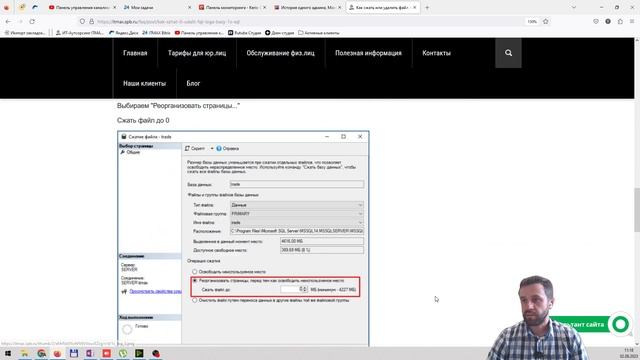This screenshot has height=360, width=640.
Task: Open the floppy disk taskbar app
Action: pyautogui.click(x=73, y=353)
